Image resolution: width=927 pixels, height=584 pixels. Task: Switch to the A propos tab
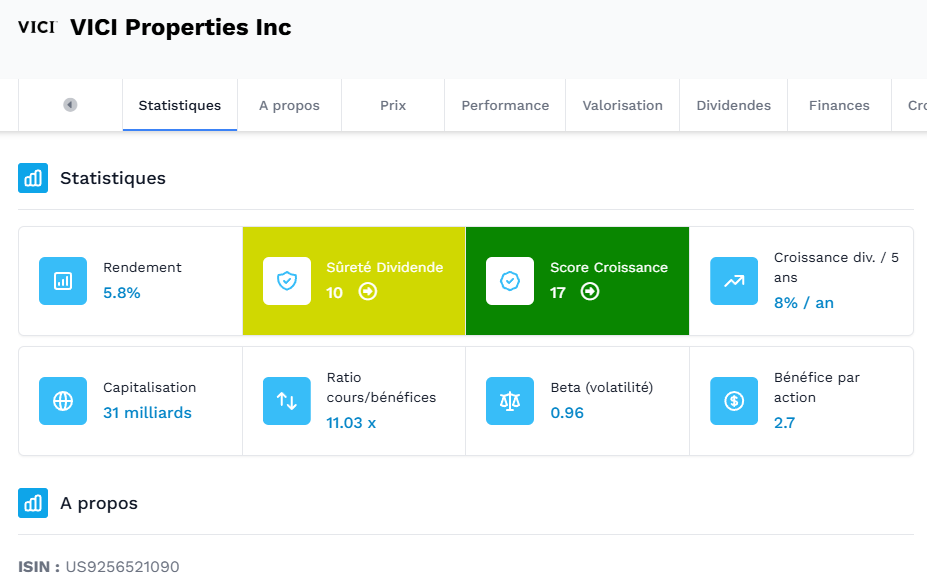289,105
